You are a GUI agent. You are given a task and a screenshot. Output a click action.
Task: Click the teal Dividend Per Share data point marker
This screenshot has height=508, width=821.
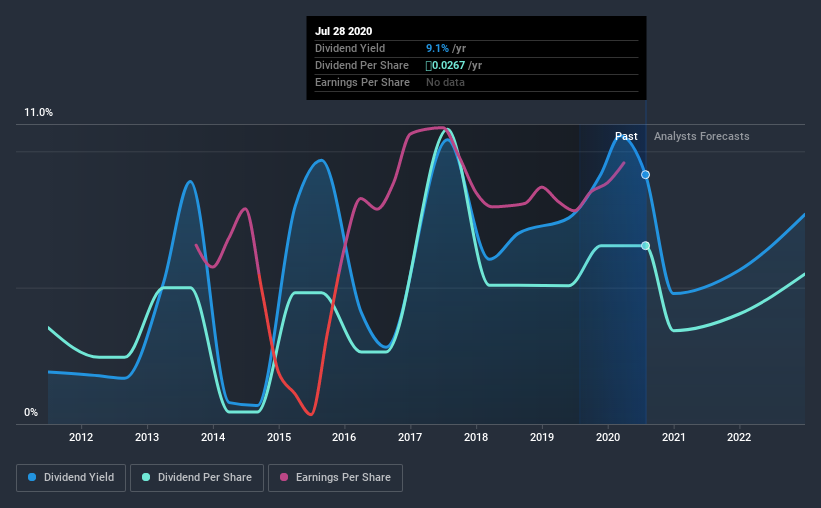646,246
